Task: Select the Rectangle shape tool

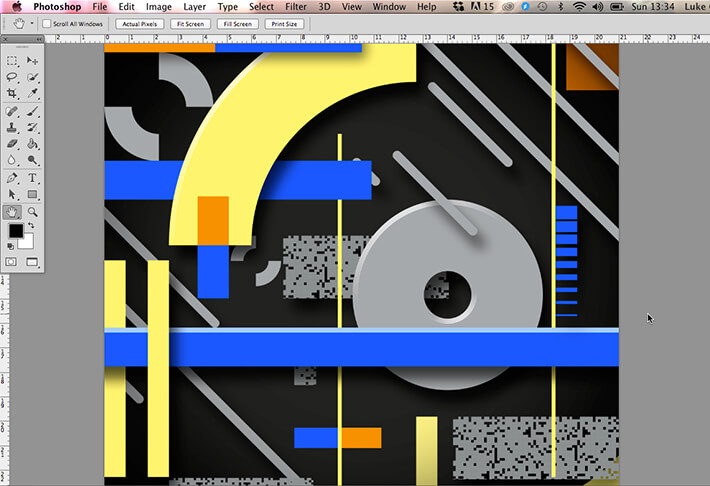Action: tap(32, 194)
